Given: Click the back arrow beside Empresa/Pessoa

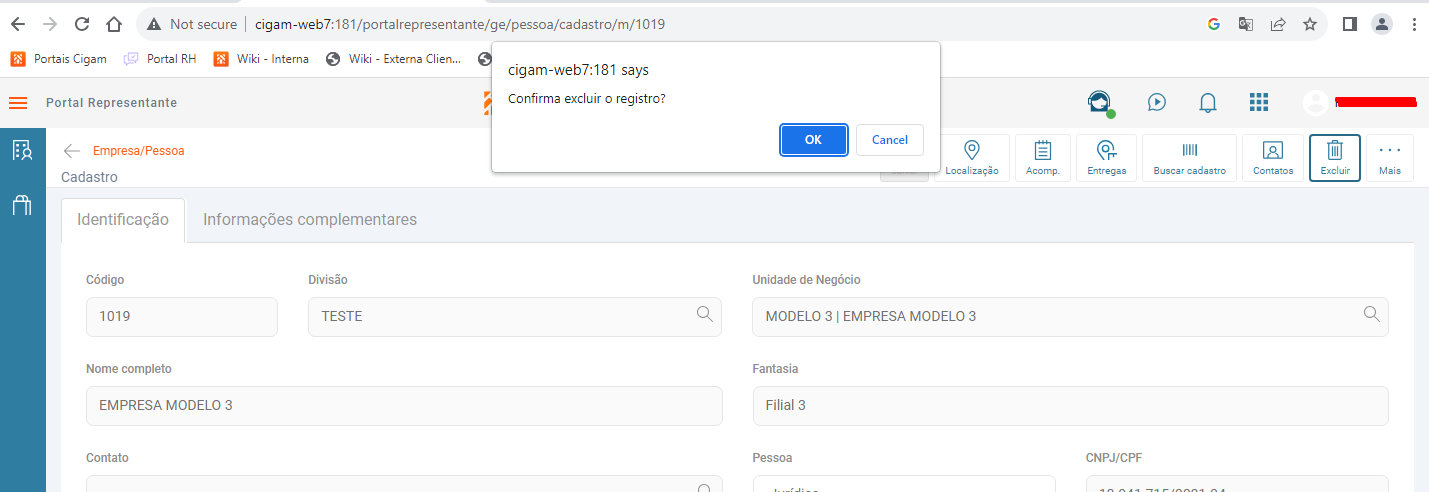Looking at the screenshot, I should tap(71, 151).
